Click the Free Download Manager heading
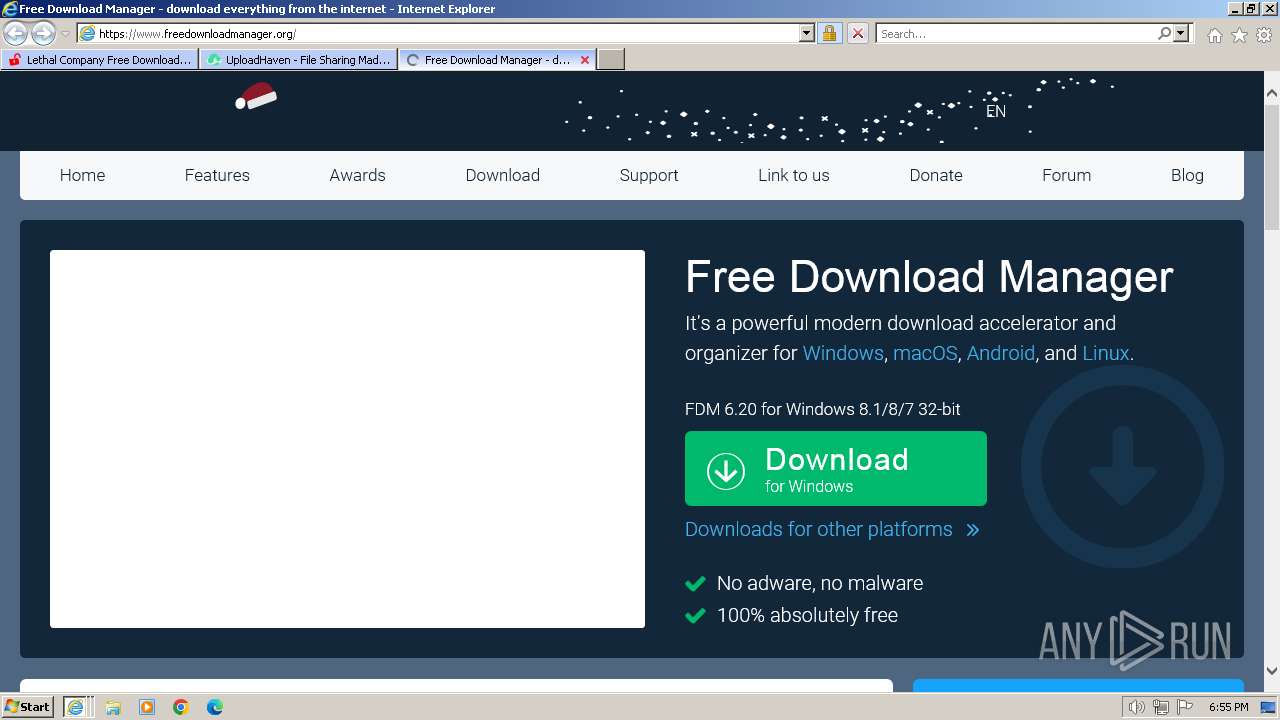Viewport: 1280px width, 720px height. tap(929, 277)
